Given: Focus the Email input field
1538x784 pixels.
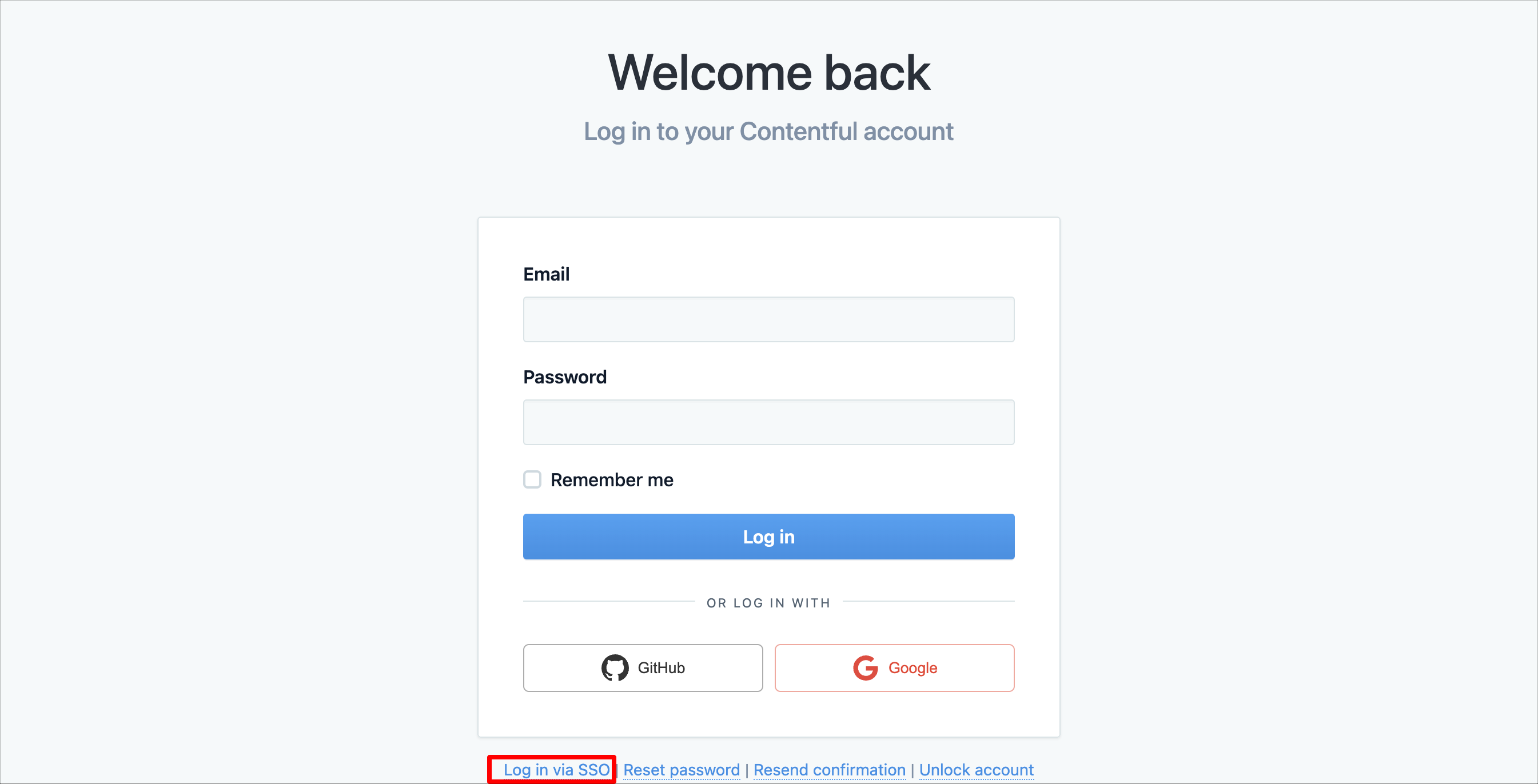Looking at the screenshot, I should coord(768,319).
